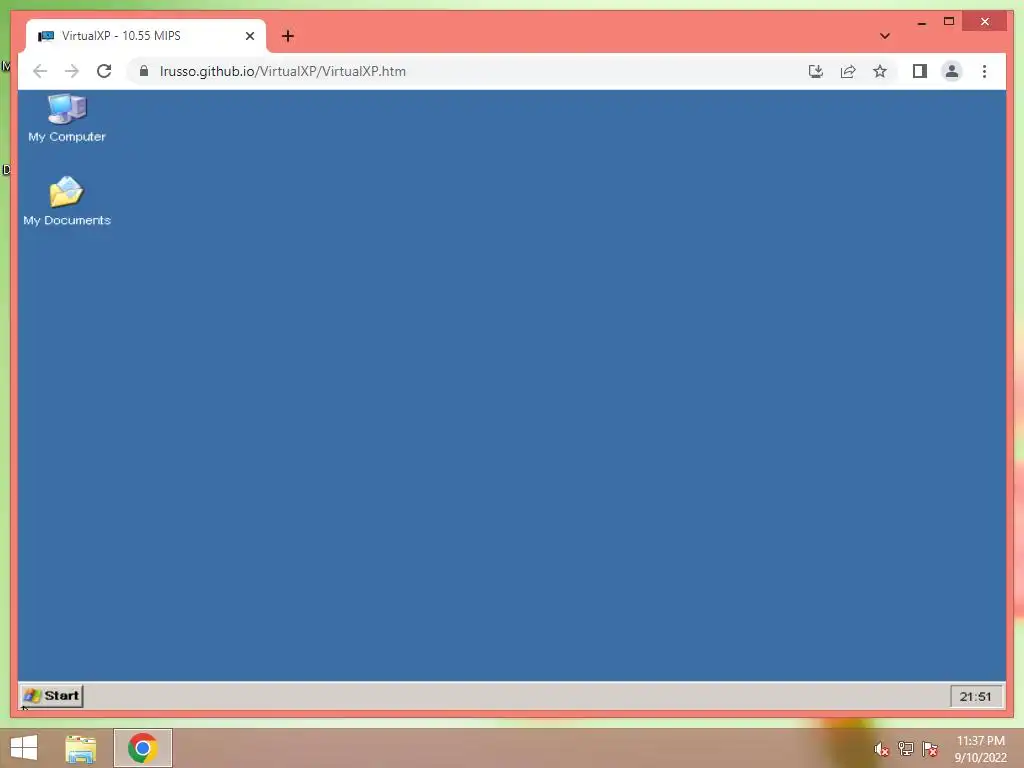Screen dimensions: 1024x768
Task: Expand the tab search chevron
Action: pyautogui.click(x=885, y=36)
